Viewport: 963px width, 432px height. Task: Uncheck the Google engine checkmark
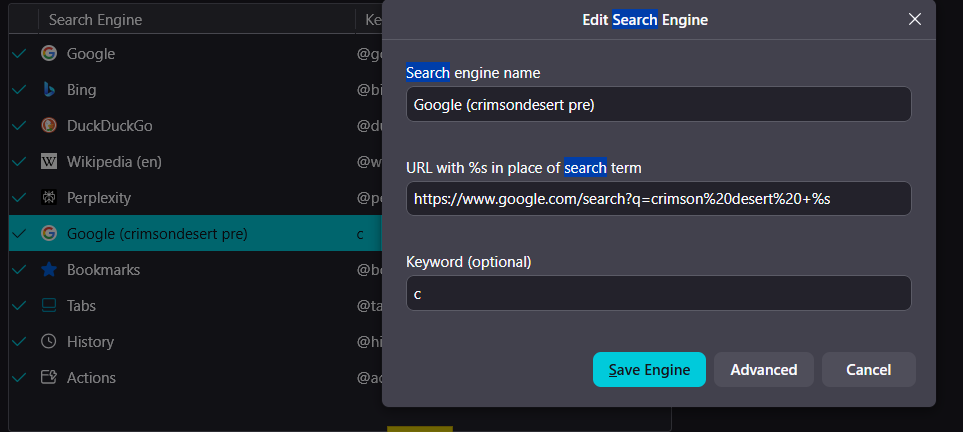[x=19, y=53]
